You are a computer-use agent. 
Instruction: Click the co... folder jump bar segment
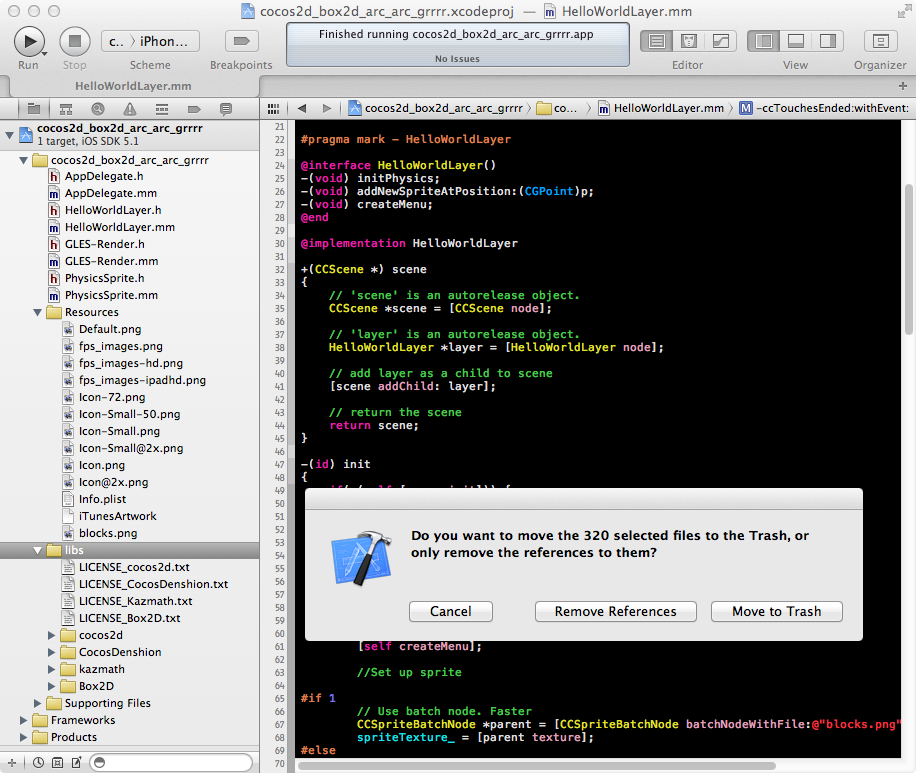(x=557, y=108)
